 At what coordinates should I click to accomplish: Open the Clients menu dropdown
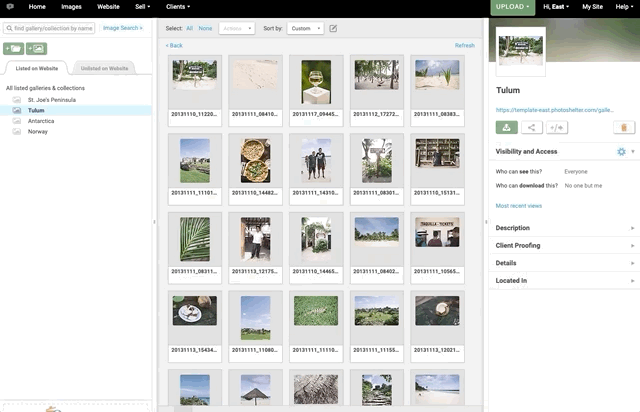(x=178, y=7)
